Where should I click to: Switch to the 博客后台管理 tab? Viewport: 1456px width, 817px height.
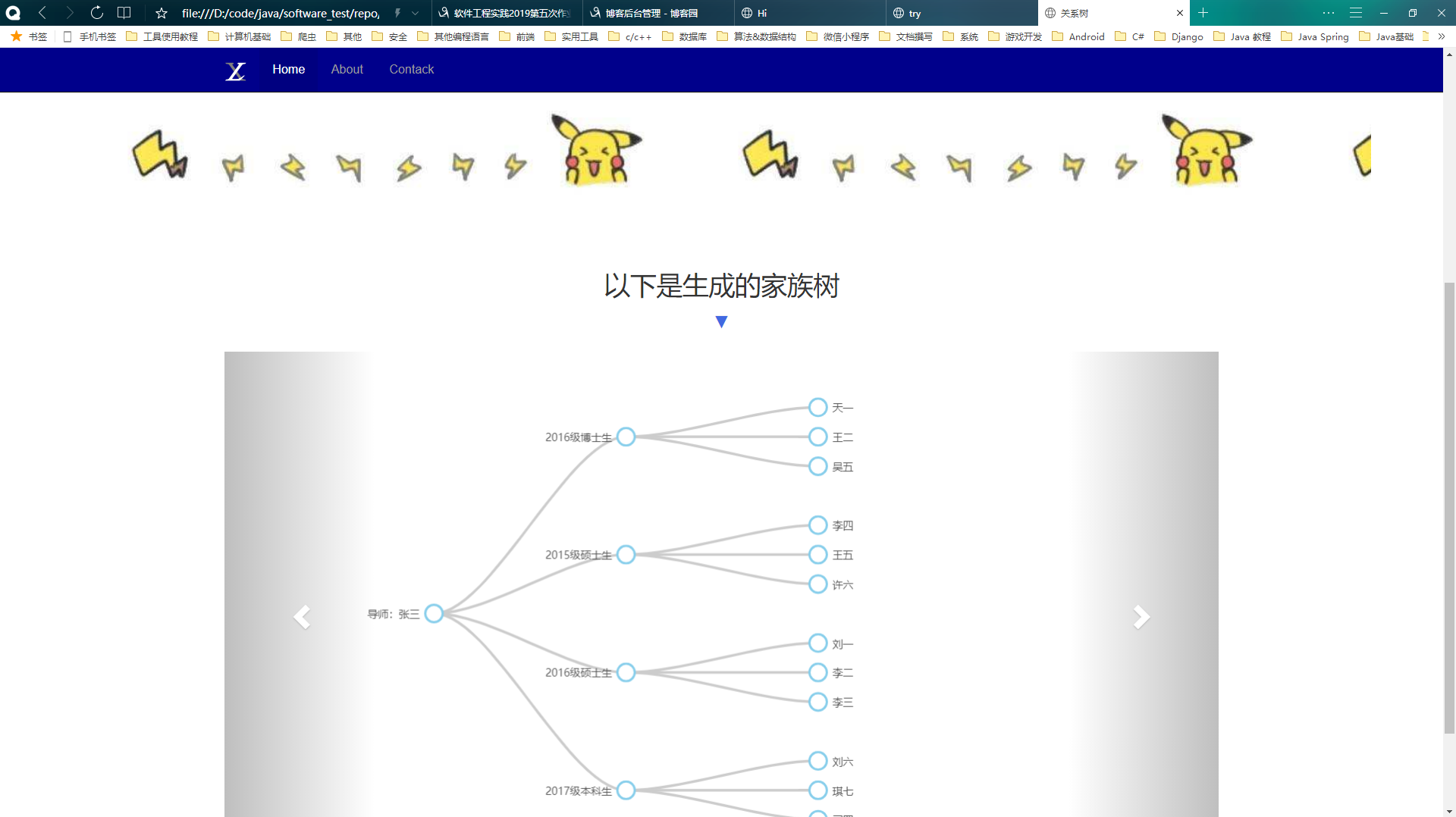(x=658, y=13)
